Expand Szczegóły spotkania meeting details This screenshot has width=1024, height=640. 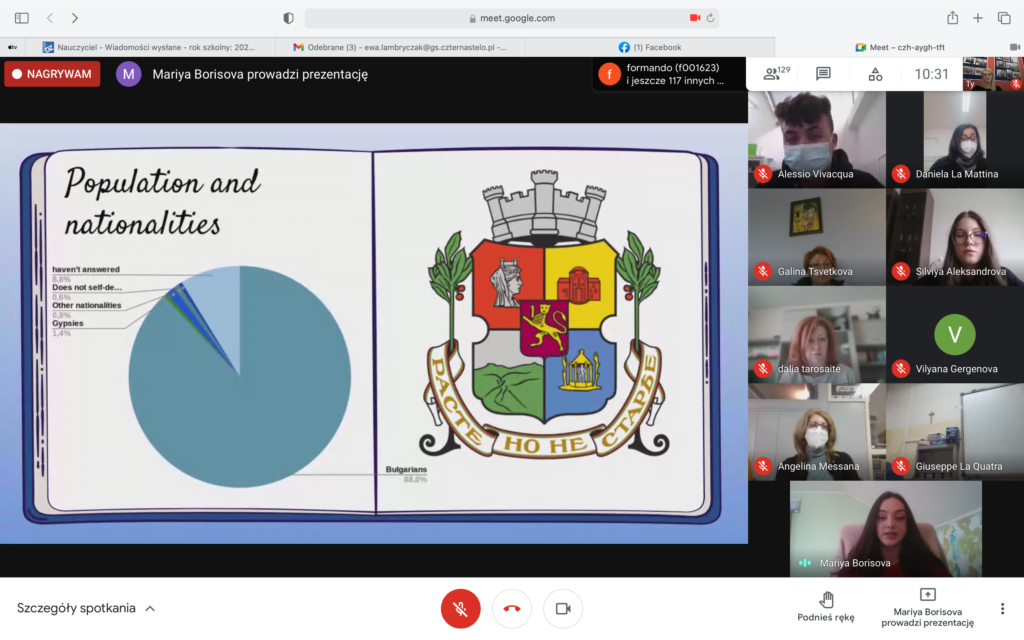(86, 608)
